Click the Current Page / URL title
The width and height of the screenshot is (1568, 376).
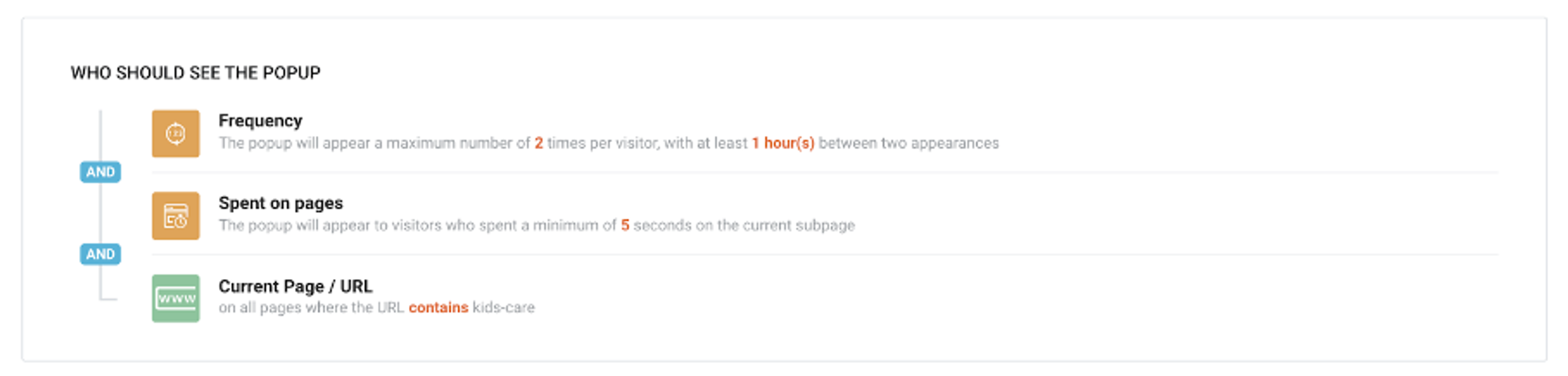(x=296, y=286)
